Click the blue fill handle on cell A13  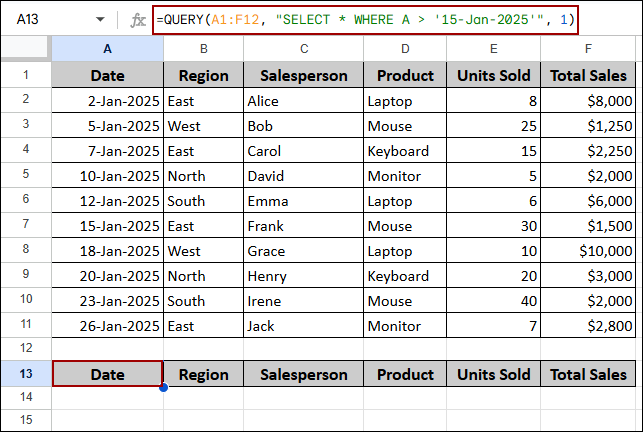point(163,387)
